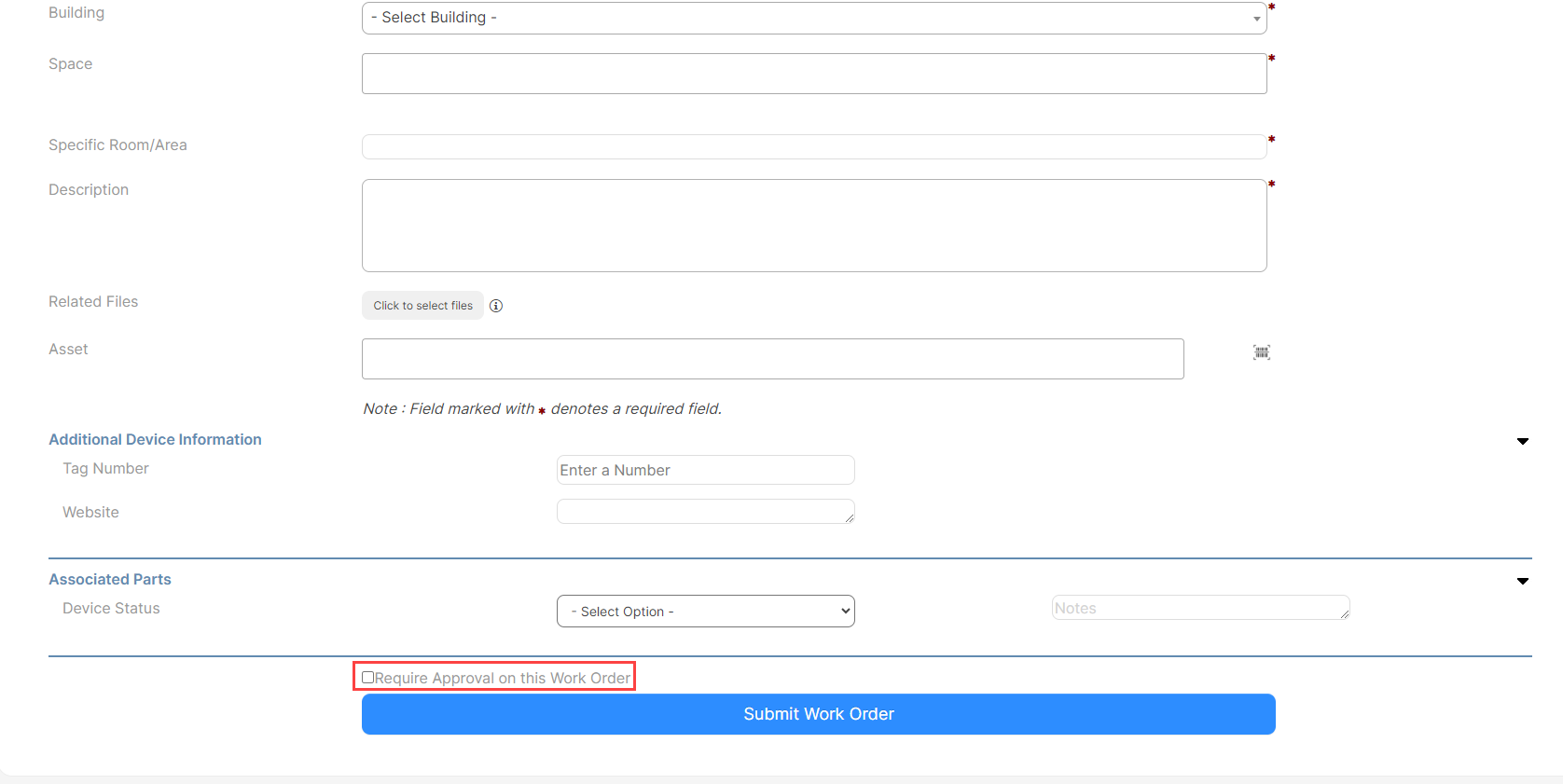Click the required field note text

543,408
